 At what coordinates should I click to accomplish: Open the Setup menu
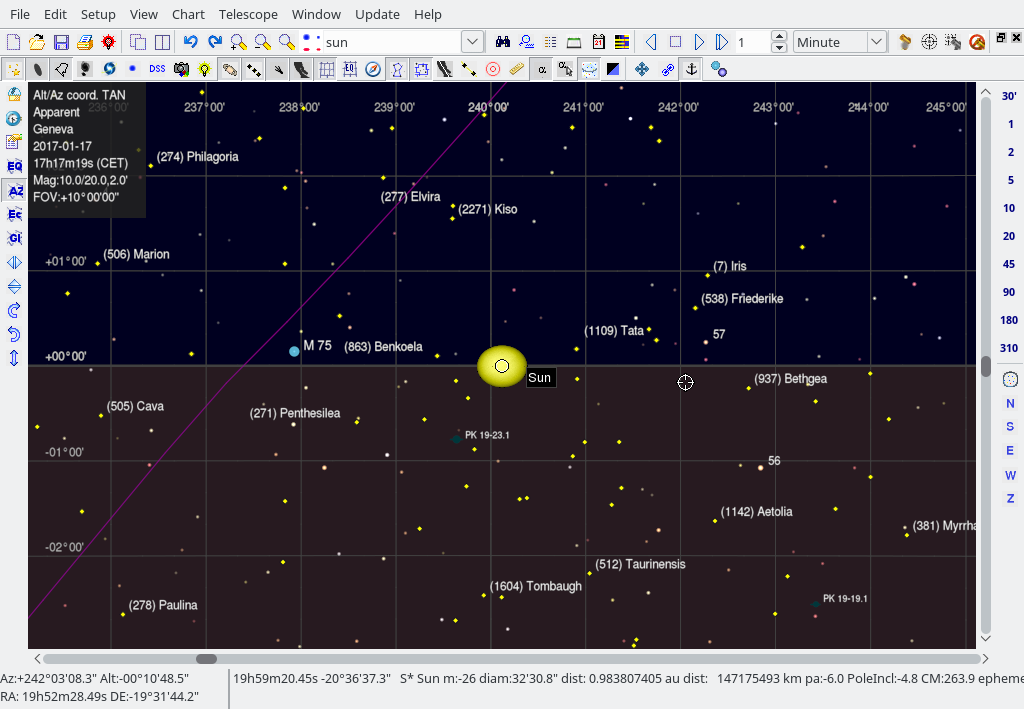point(98,14)
